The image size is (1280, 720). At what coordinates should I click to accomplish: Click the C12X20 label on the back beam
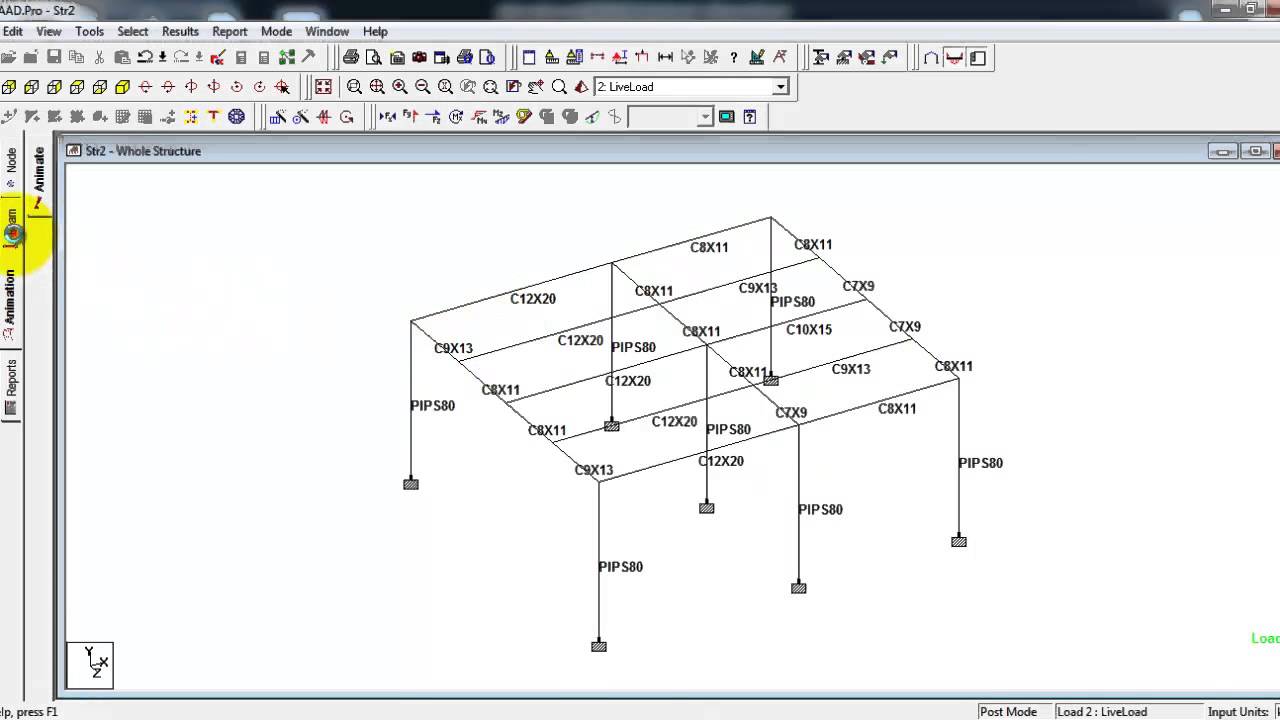533,298
